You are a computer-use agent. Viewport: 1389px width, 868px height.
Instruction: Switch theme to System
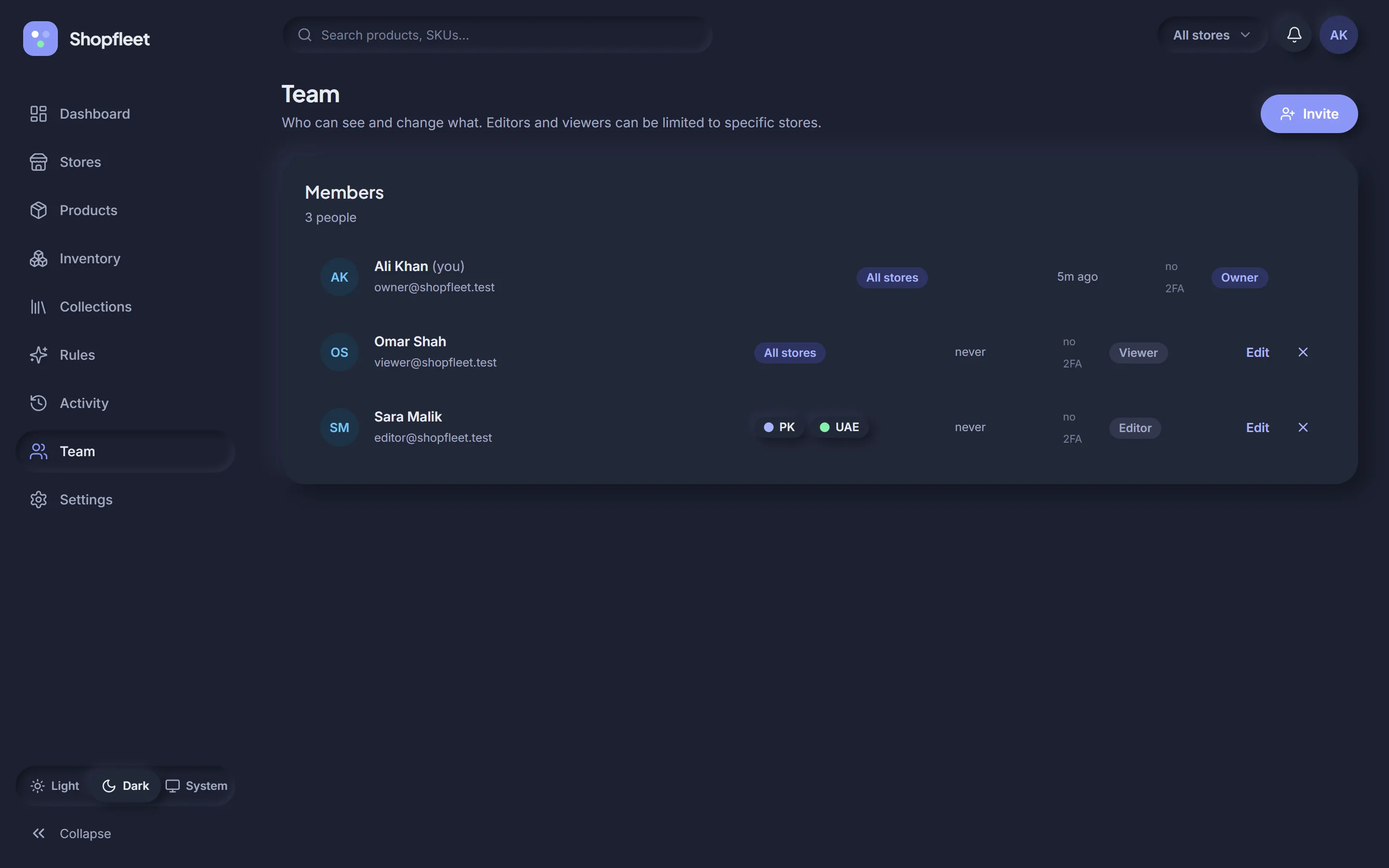click(196, 786)
